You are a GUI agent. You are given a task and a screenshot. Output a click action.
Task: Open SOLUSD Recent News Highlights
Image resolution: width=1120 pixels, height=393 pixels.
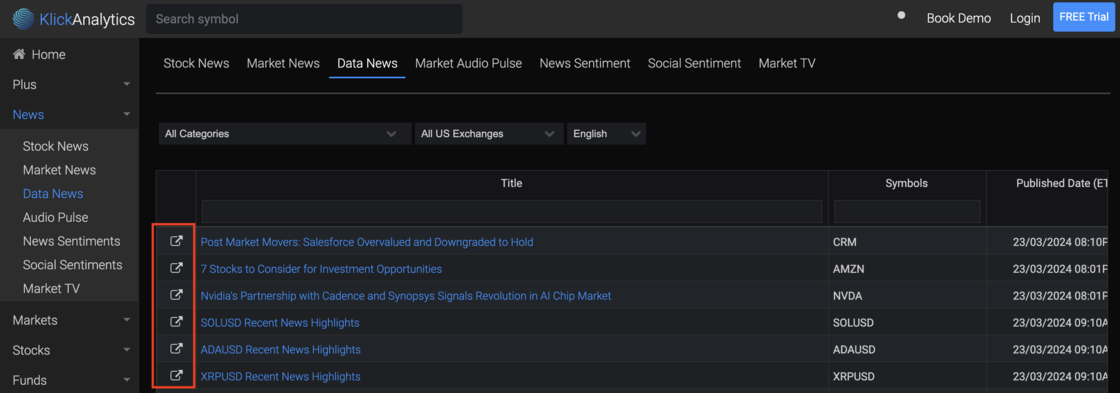pos(280,323)
